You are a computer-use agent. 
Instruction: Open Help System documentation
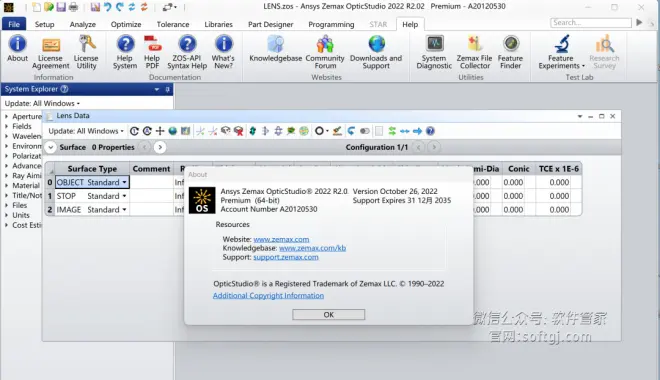[125, 52]
